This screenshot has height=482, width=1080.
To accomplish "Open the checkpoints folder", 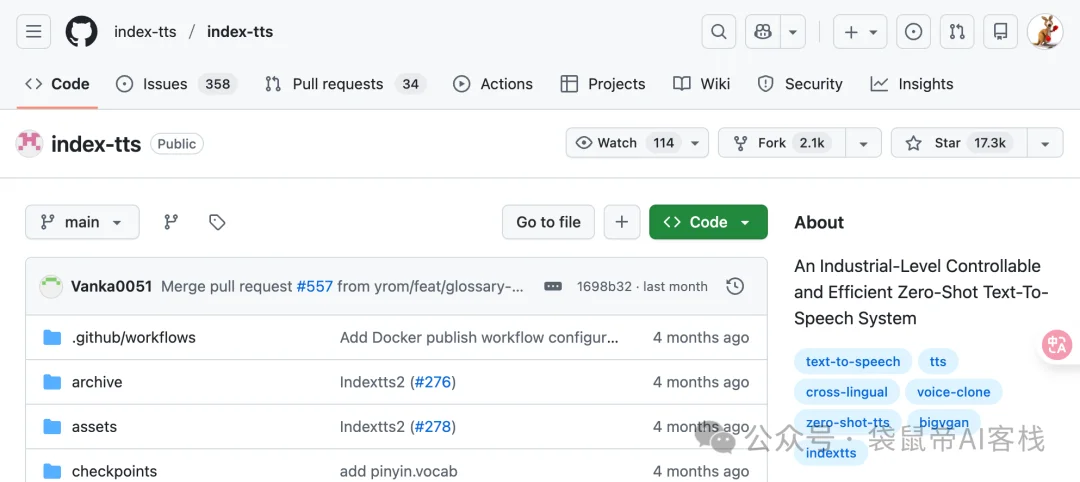I will coord(114,471).
